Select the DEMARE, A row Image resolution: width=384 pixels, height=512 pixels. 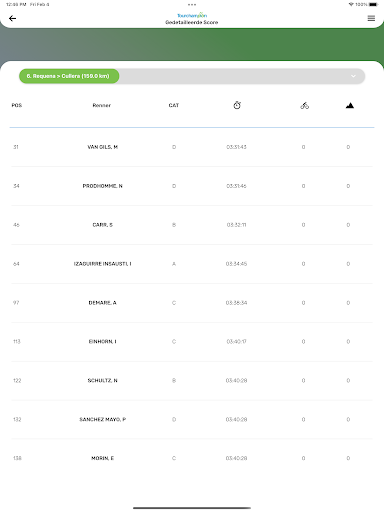pyautogui.click(x=192, y=303)
